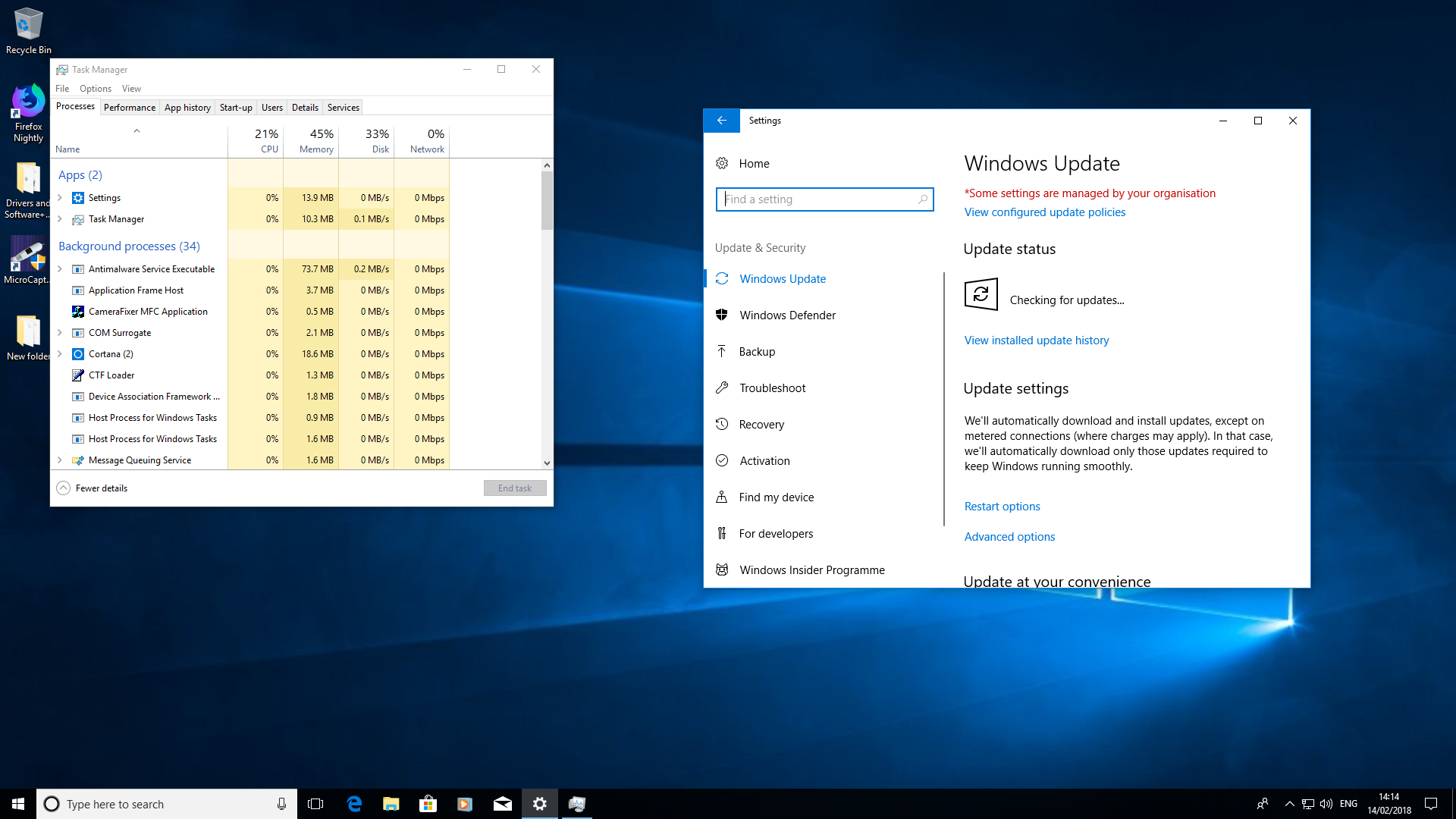Expand the Message Queuing Service row
Viewport: 1456px width, 819px height.
coord(60,460)
